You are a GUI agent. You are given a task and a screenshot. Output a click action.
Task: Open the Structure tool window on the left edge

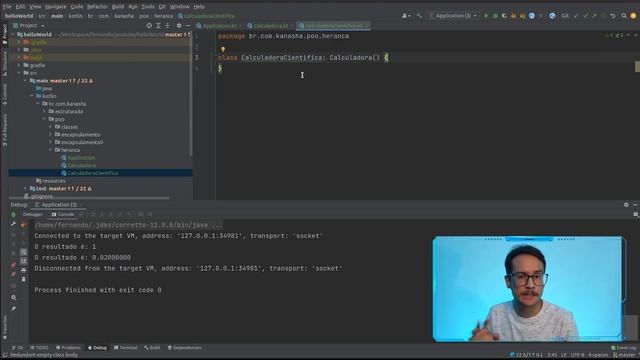click(4, 64)
